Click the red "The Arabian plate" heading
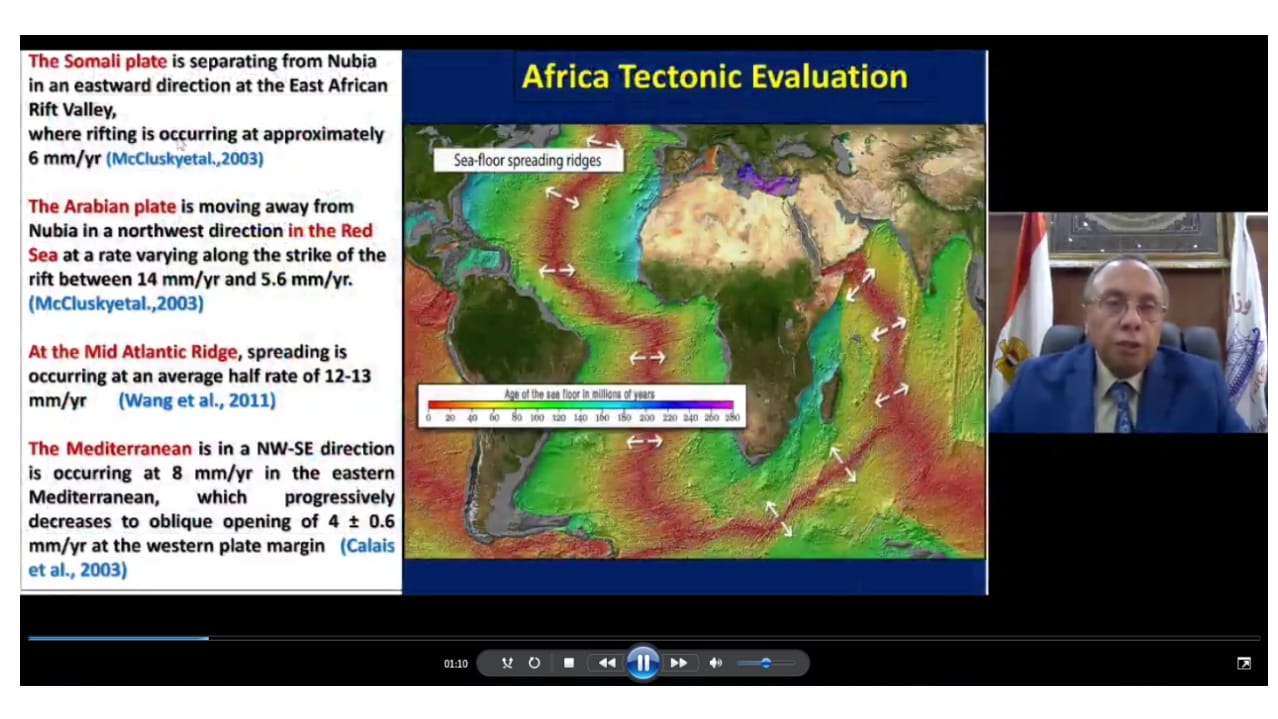Screen dimensions: 1278x719 [102, 206]
